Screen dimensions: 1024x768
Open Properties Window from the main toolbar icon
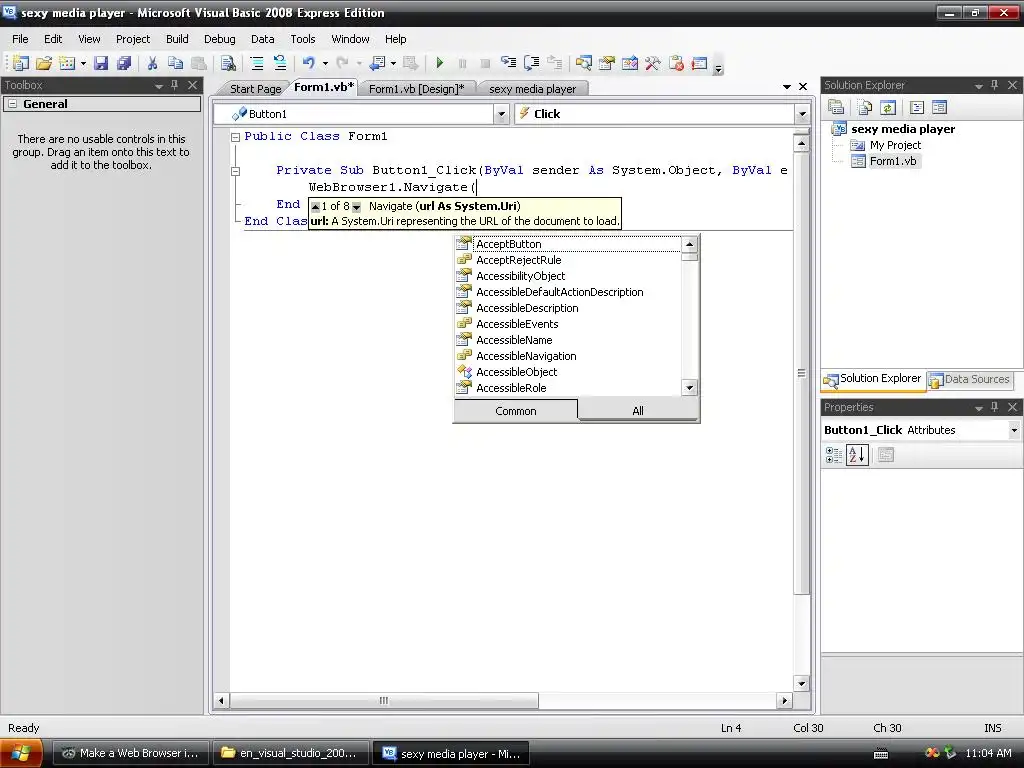(x=607, y=63)
